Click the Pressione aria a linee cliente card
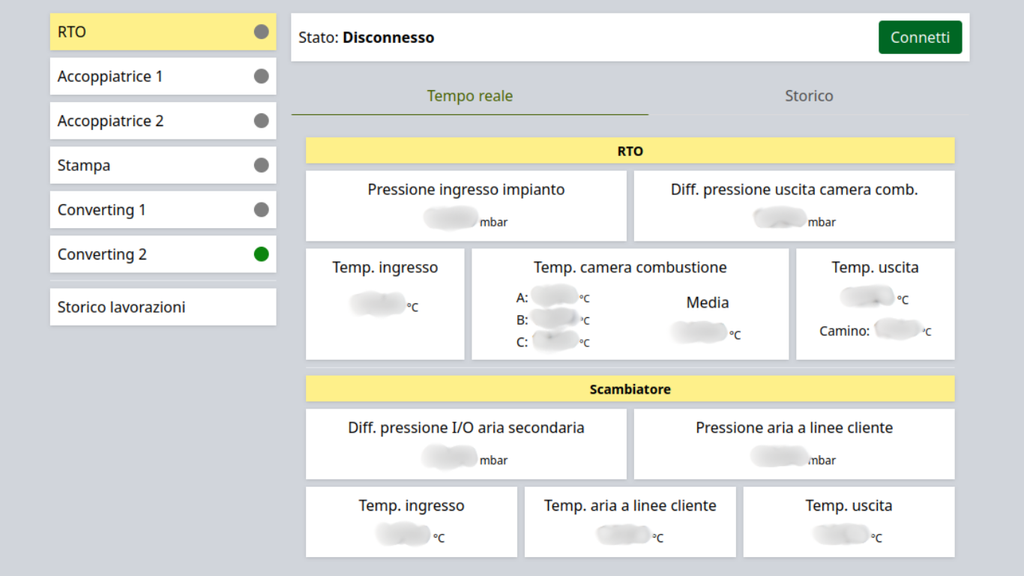This screenshot has height=576, width=1024. point(794,443)
